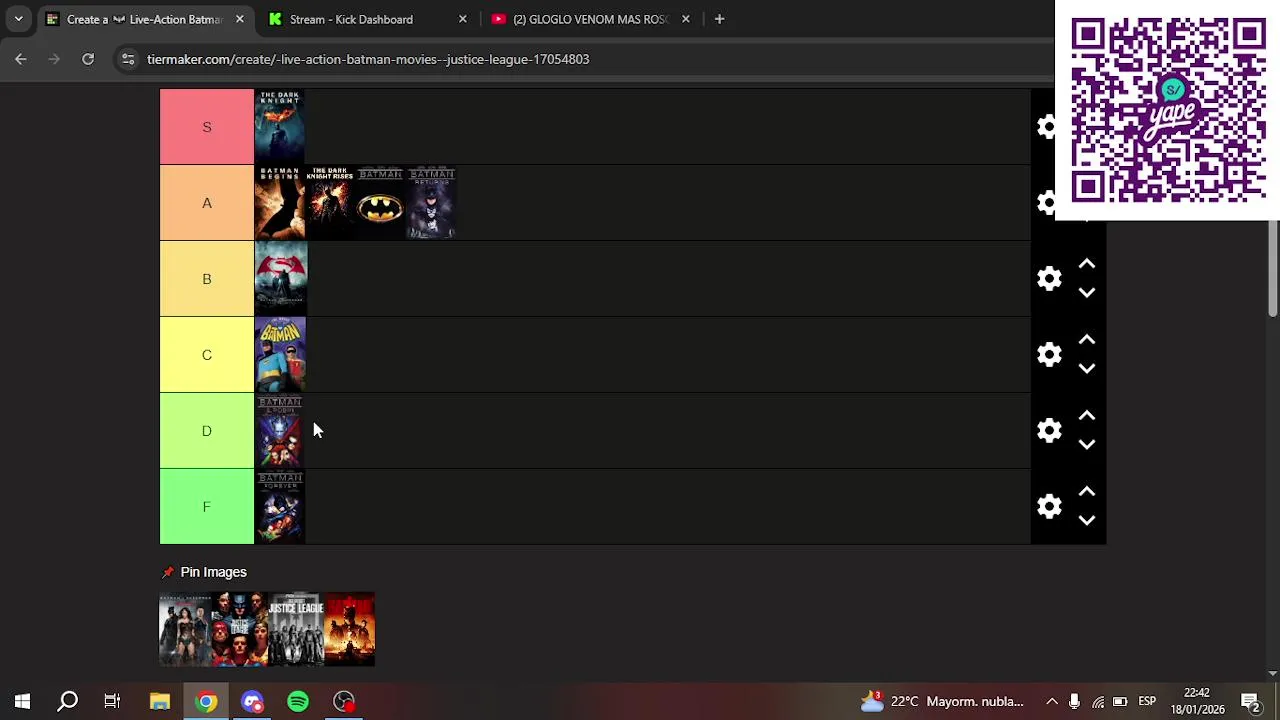Open settings gear for tier D
The width and height of the screenshot is (1280, 720).
(x=1049, y=431)
